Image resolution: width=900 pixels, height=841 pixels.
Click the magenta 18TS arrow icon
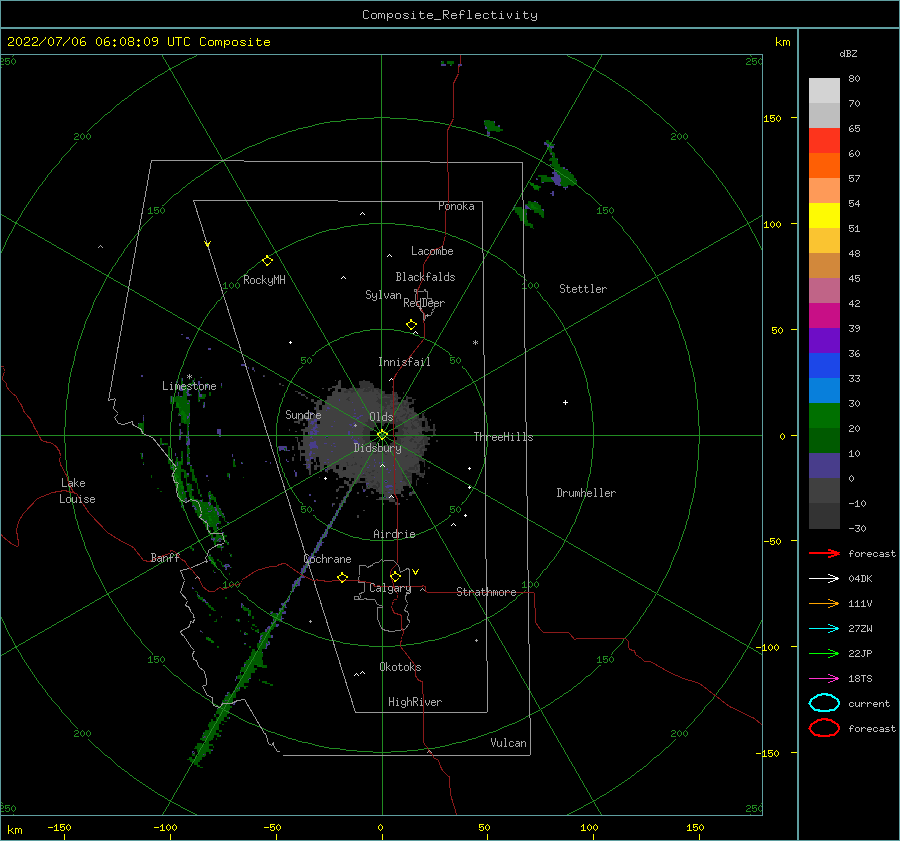(x=824, y=679)
